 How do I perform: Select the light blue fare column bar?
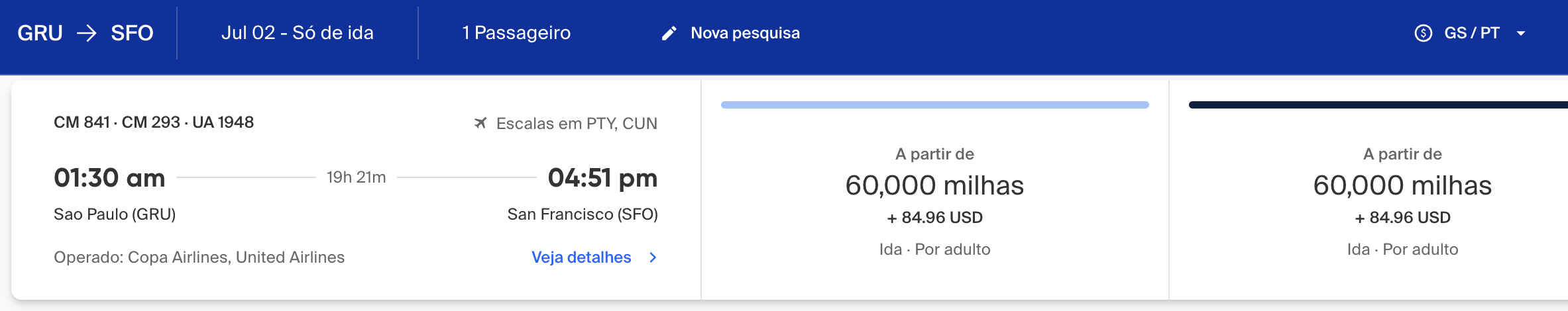(x=934, y=105)
